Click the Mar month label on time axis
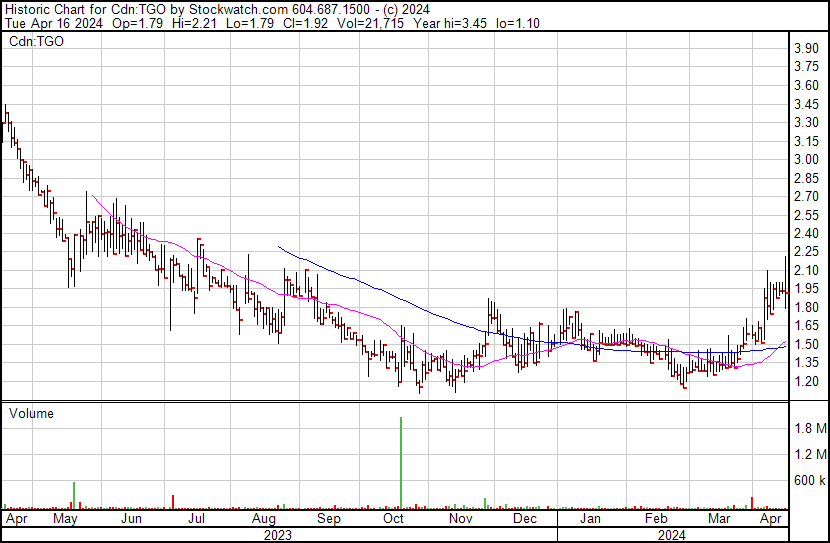Image resolution: width=830 pixels, height=543 pixels. (x=719, y=518)
